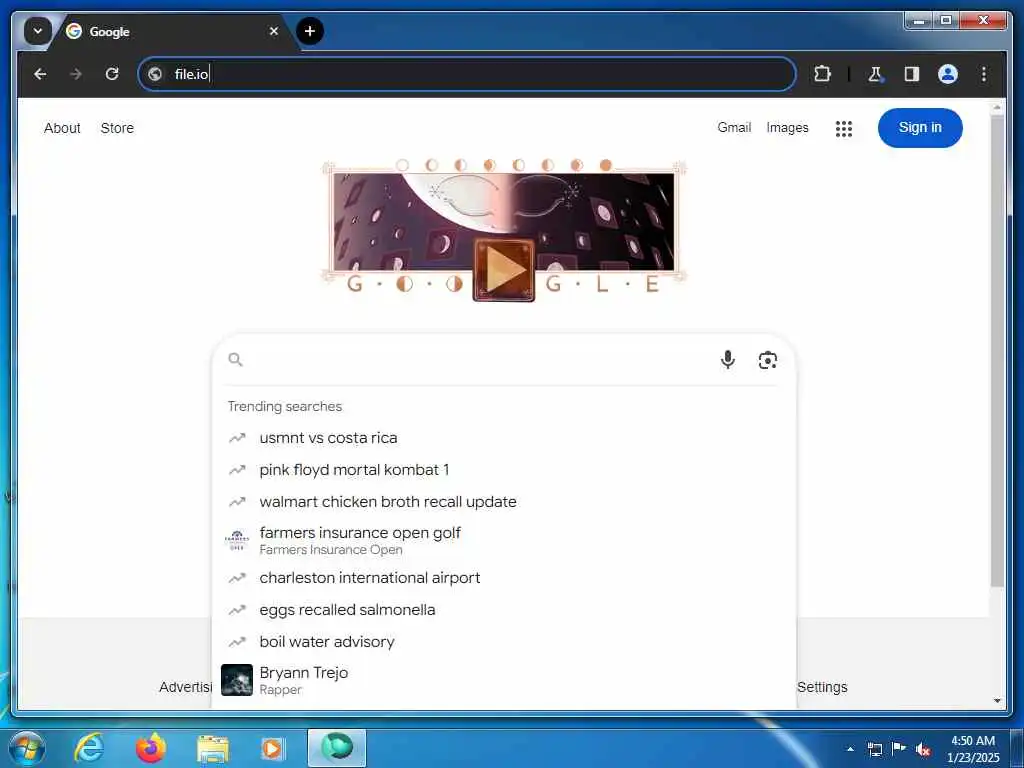Select trending search usmnt vs costa rica
The image size is (1024, 768).
click(504, 438)
